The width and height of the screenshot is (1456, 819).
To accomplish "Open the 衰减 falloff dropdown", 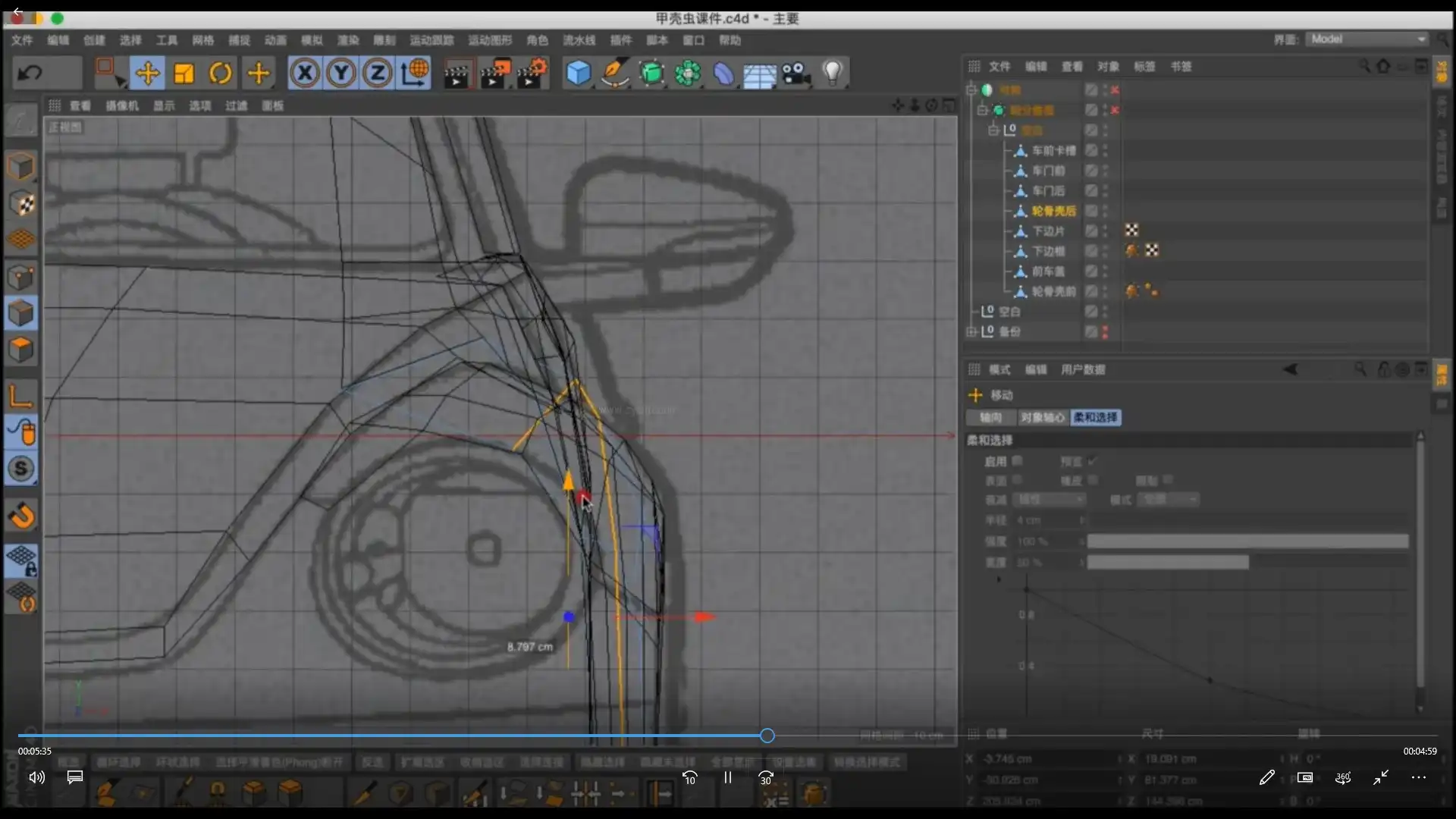I will pos(1049,499).
